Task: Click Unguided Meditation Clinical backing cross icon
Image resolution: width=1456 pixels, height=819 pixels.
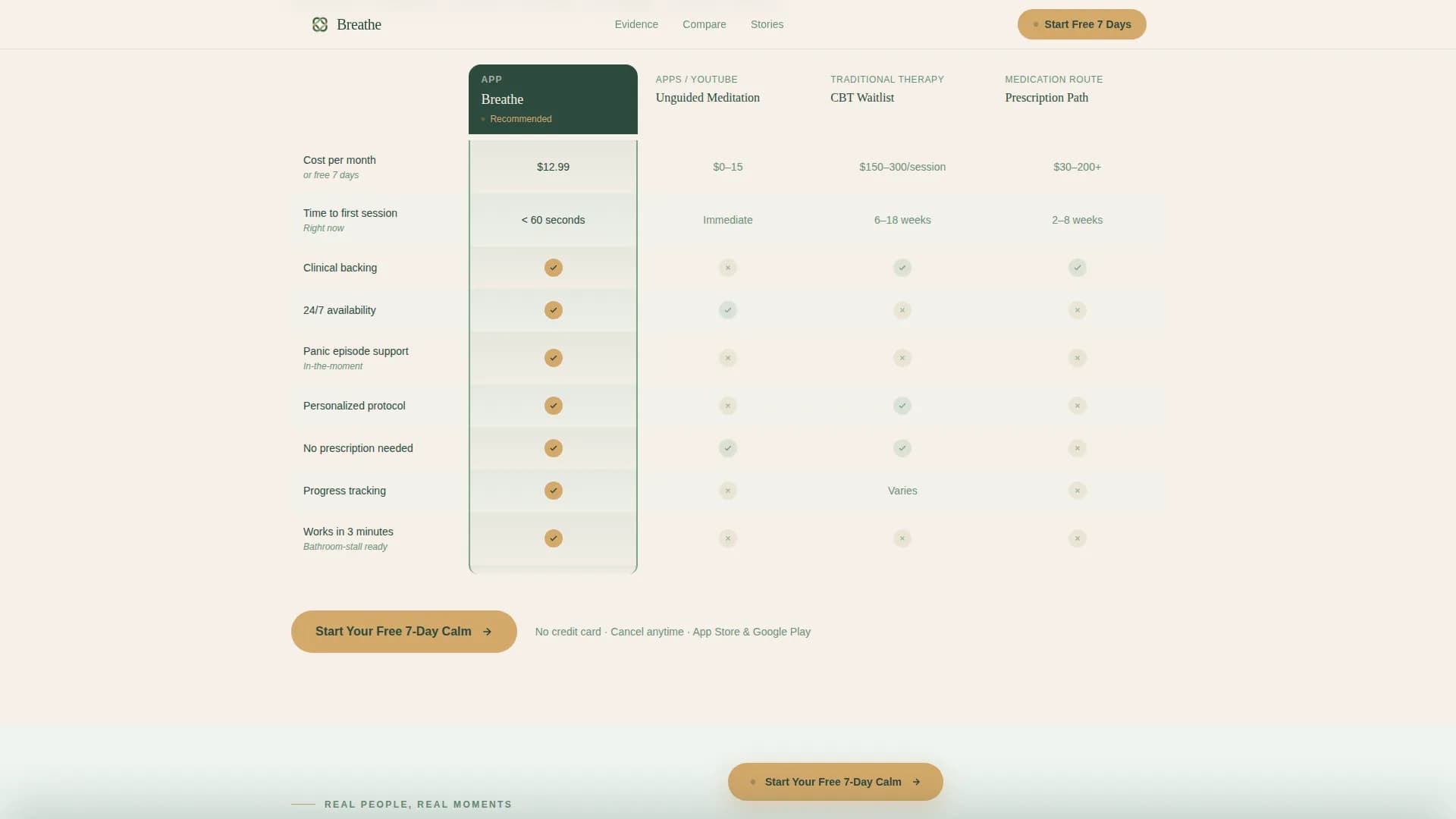Action: coord(727,268)
